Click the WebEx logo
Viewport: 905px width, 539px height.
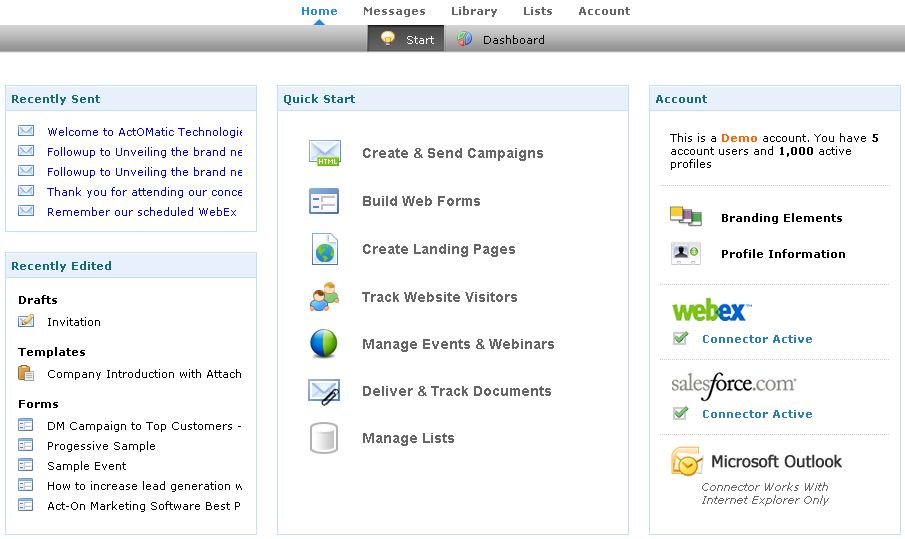712,310
